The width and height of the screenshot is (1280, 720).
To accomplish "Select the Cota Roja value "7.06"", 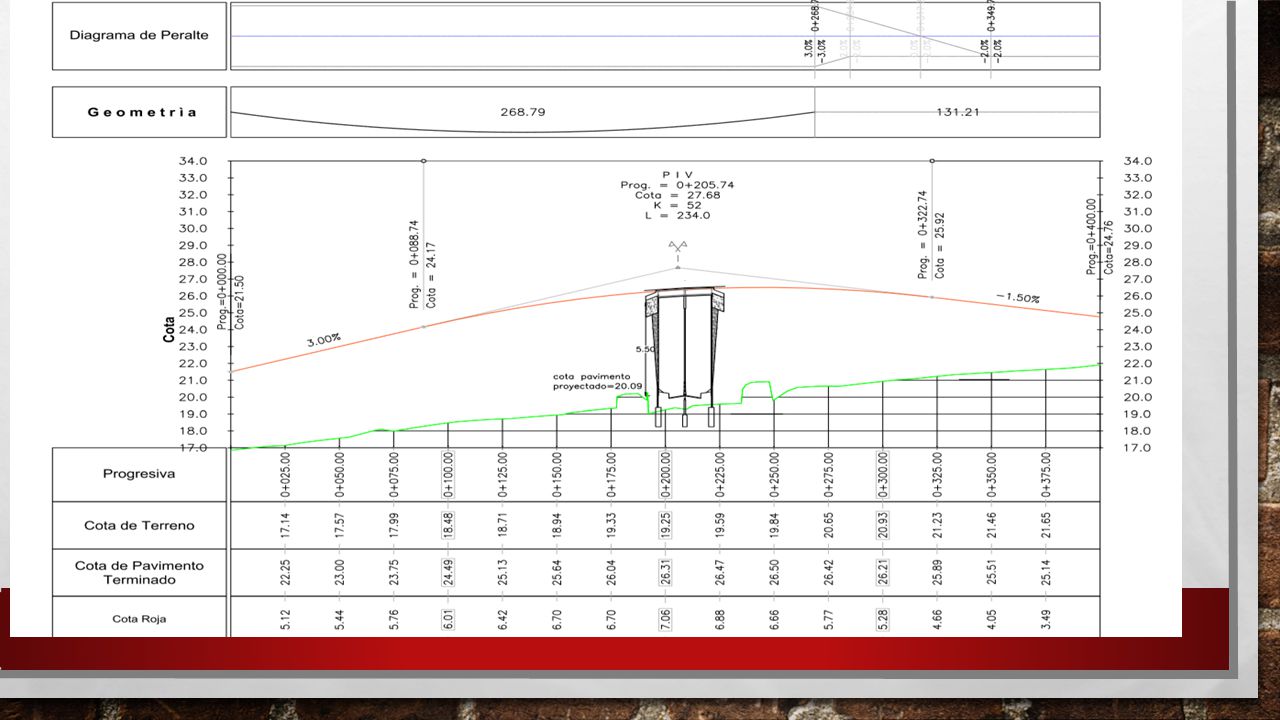I will [x=665, y=619].
